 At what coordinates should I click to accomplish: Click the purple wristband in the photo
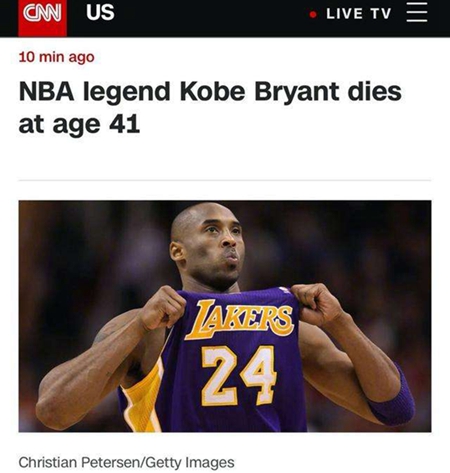tap(392, 399)
